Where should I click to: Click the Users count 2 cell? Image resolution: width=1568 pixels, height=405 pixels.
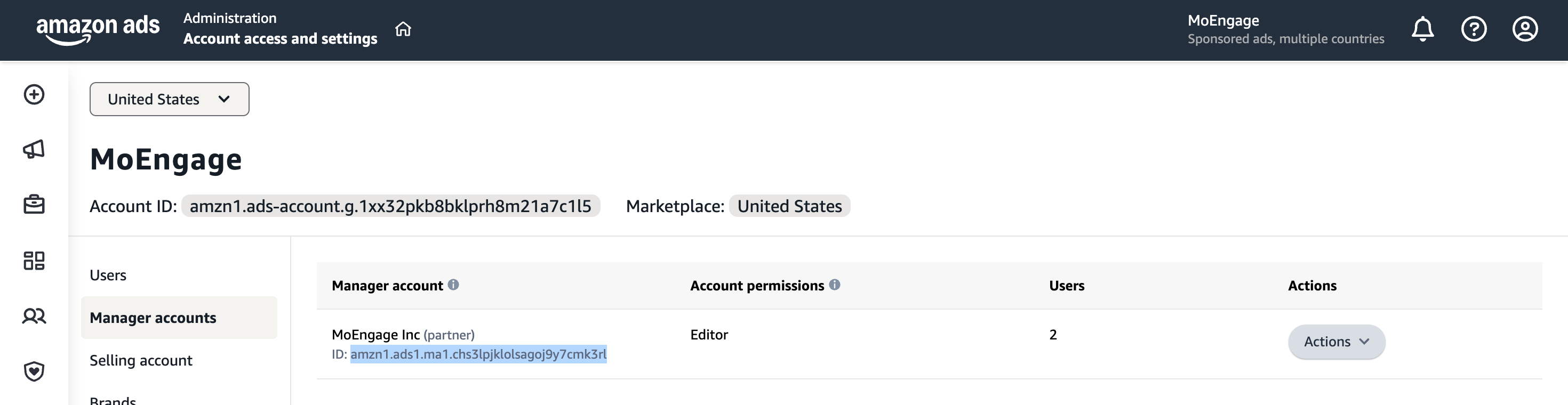point(1053,335)
